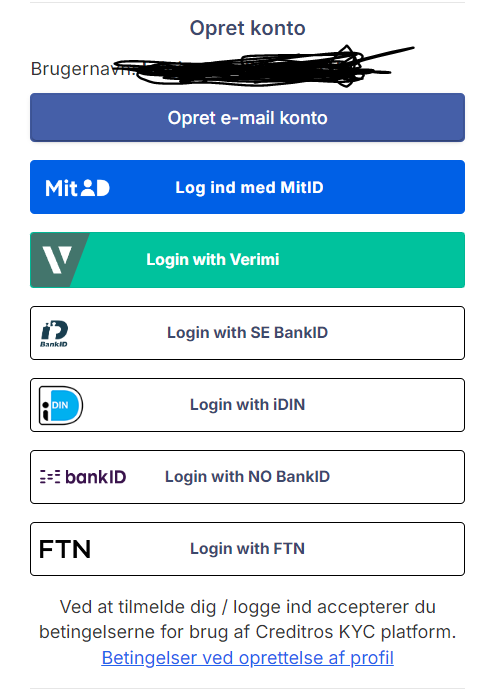Viewport: 490px width, 692px height.
Task: Click the person silhouette in MitID logo
Action: pos(88,188)
